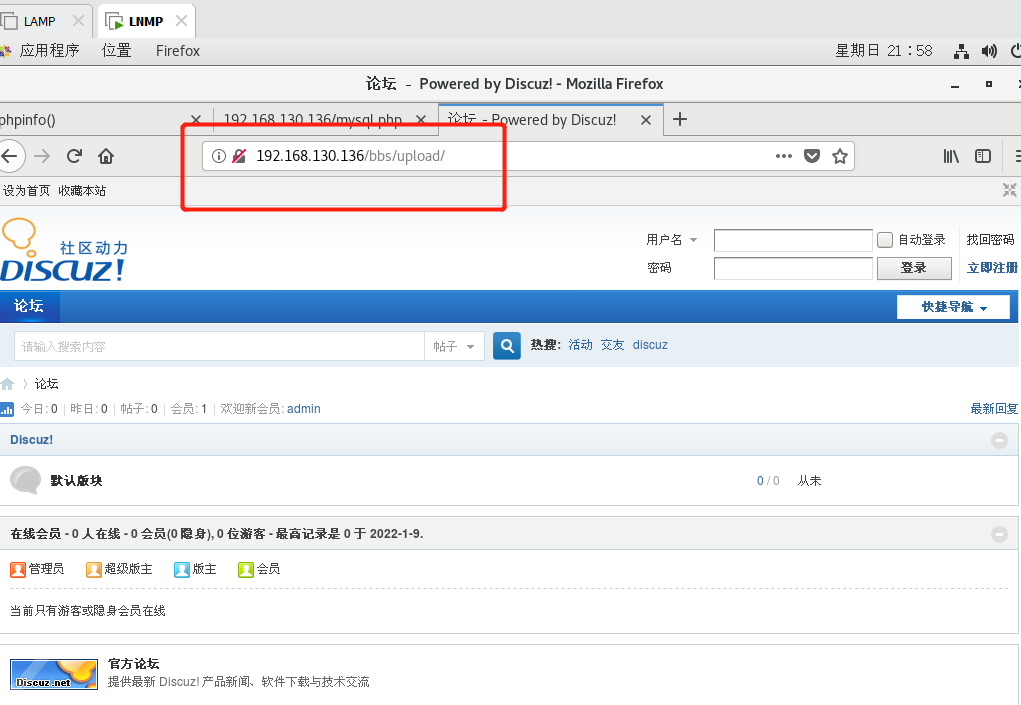Focus the 用户名 input field
This screenshot has width=1021, height=705.
pos(793,240)
